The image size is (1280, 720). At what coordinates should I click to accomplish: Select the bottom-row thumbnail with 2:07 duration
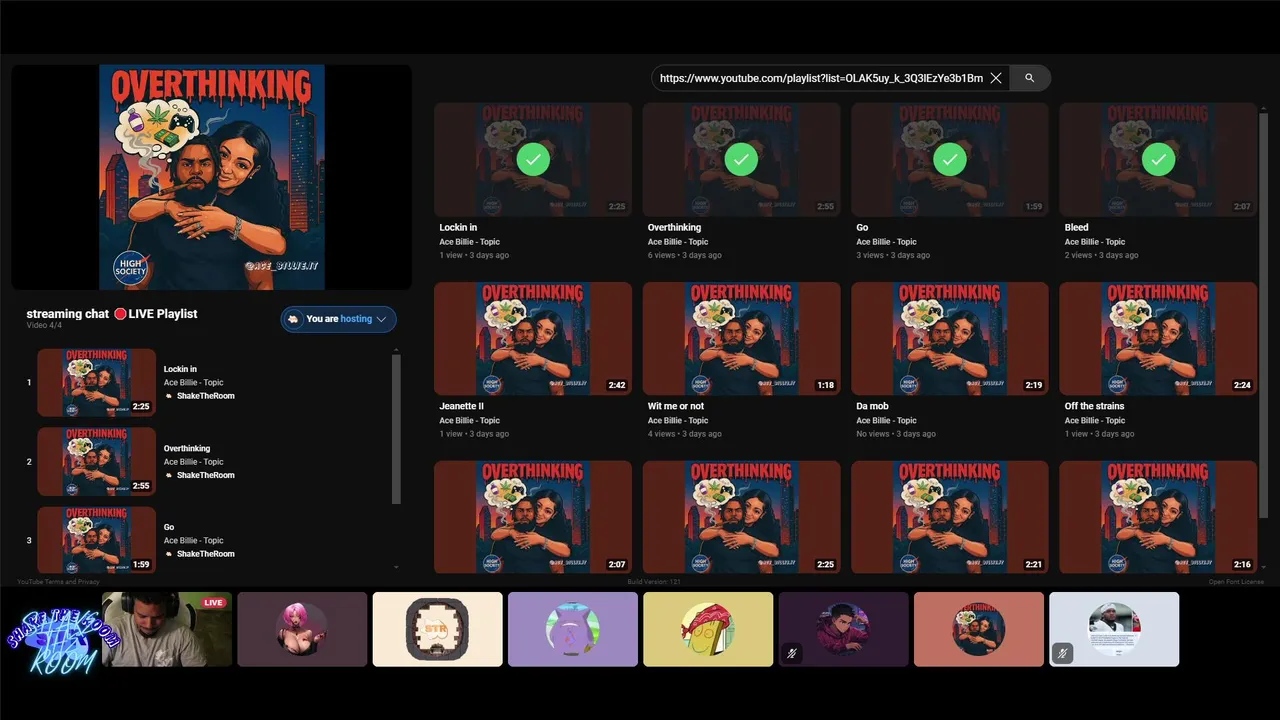[533, 517]
